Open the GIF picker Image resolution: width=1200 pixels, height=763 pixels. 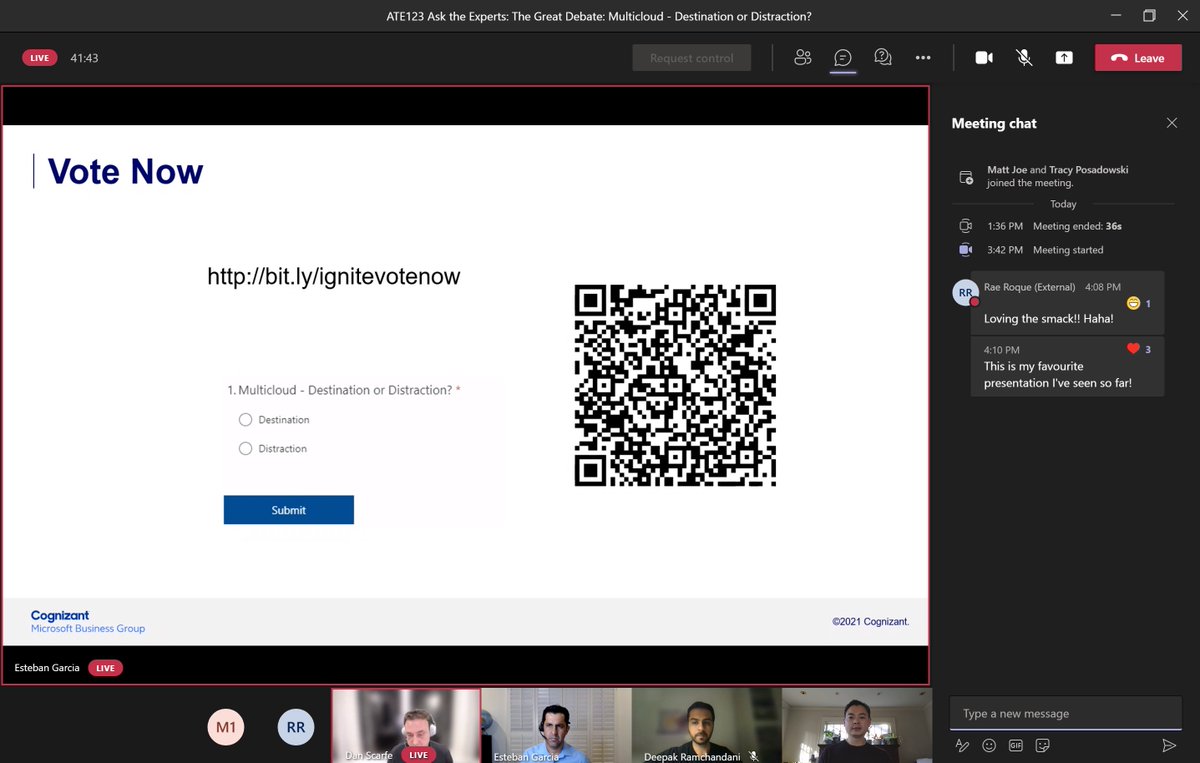point(1016,745)
